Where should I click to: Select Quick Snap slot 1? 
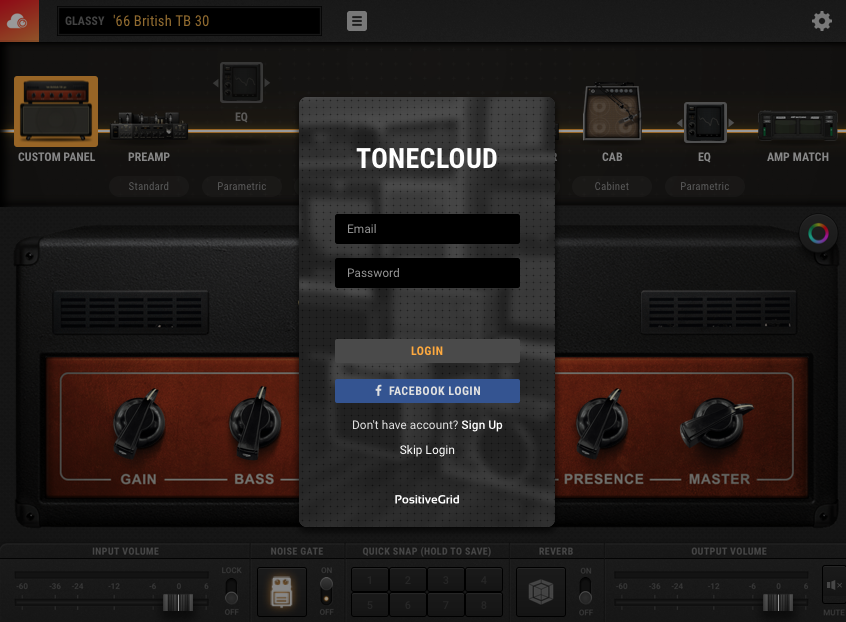pyautogui.click(x=370, y=580)
